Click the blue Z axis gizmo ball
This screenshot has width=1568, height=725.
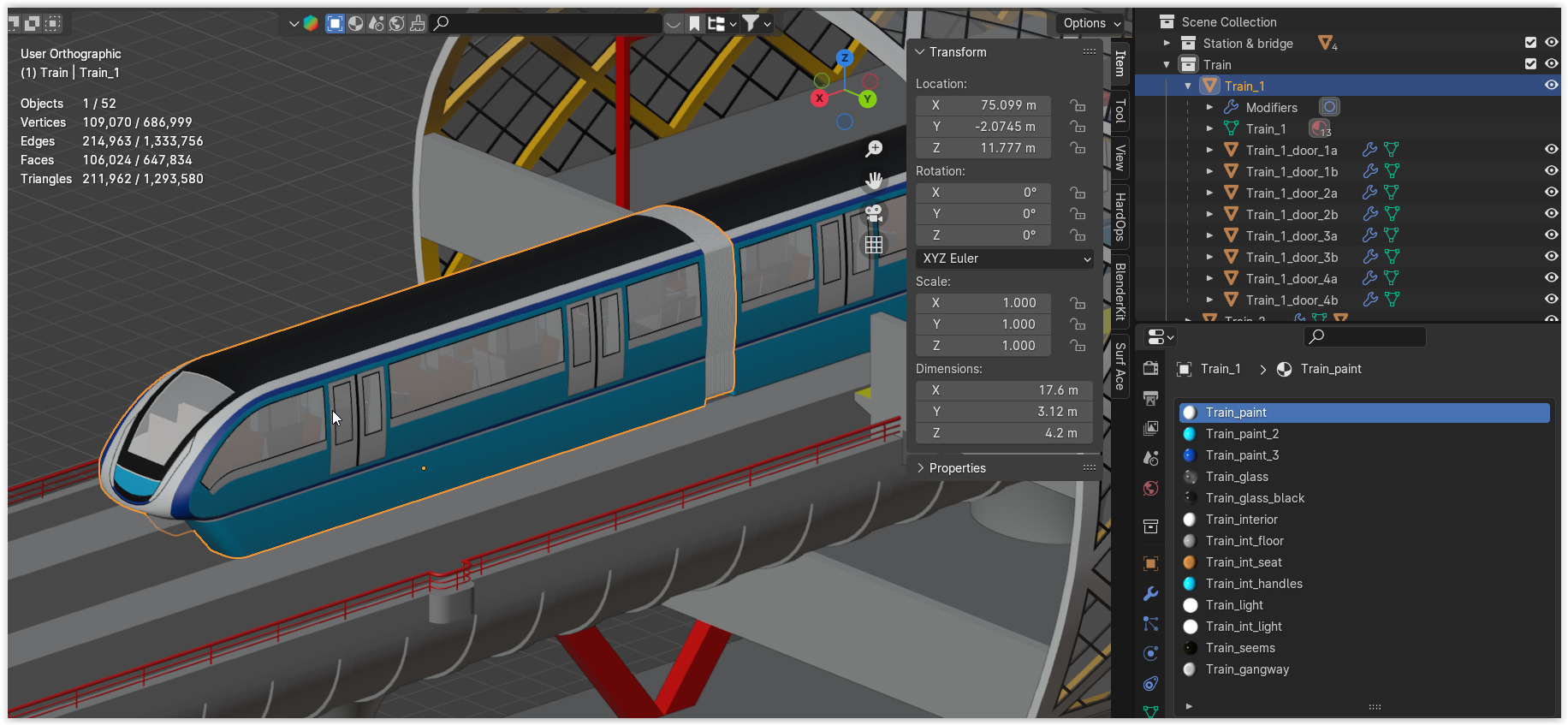tap(845, 58)
